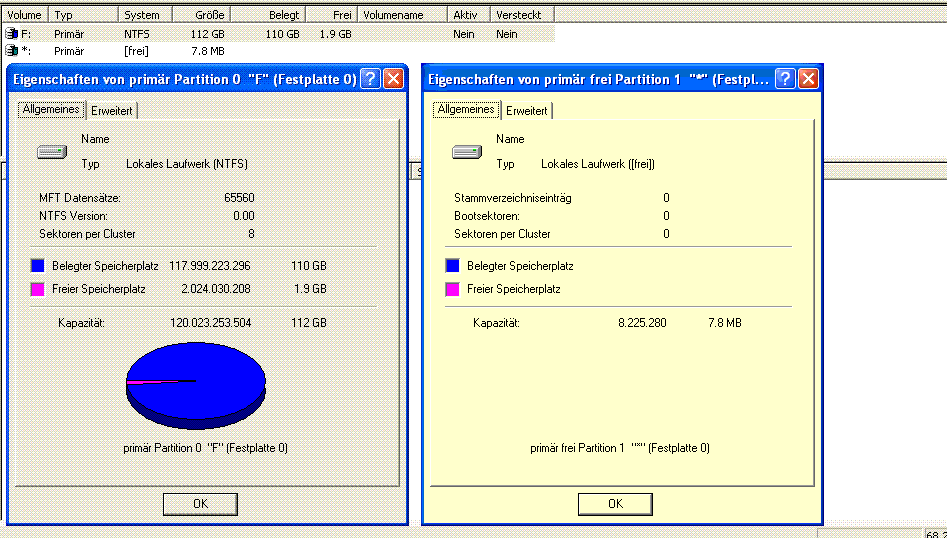This screenshot has height=538, width=947.
Task: Click the disk usage pie chart
Action: tap(196, 385)
